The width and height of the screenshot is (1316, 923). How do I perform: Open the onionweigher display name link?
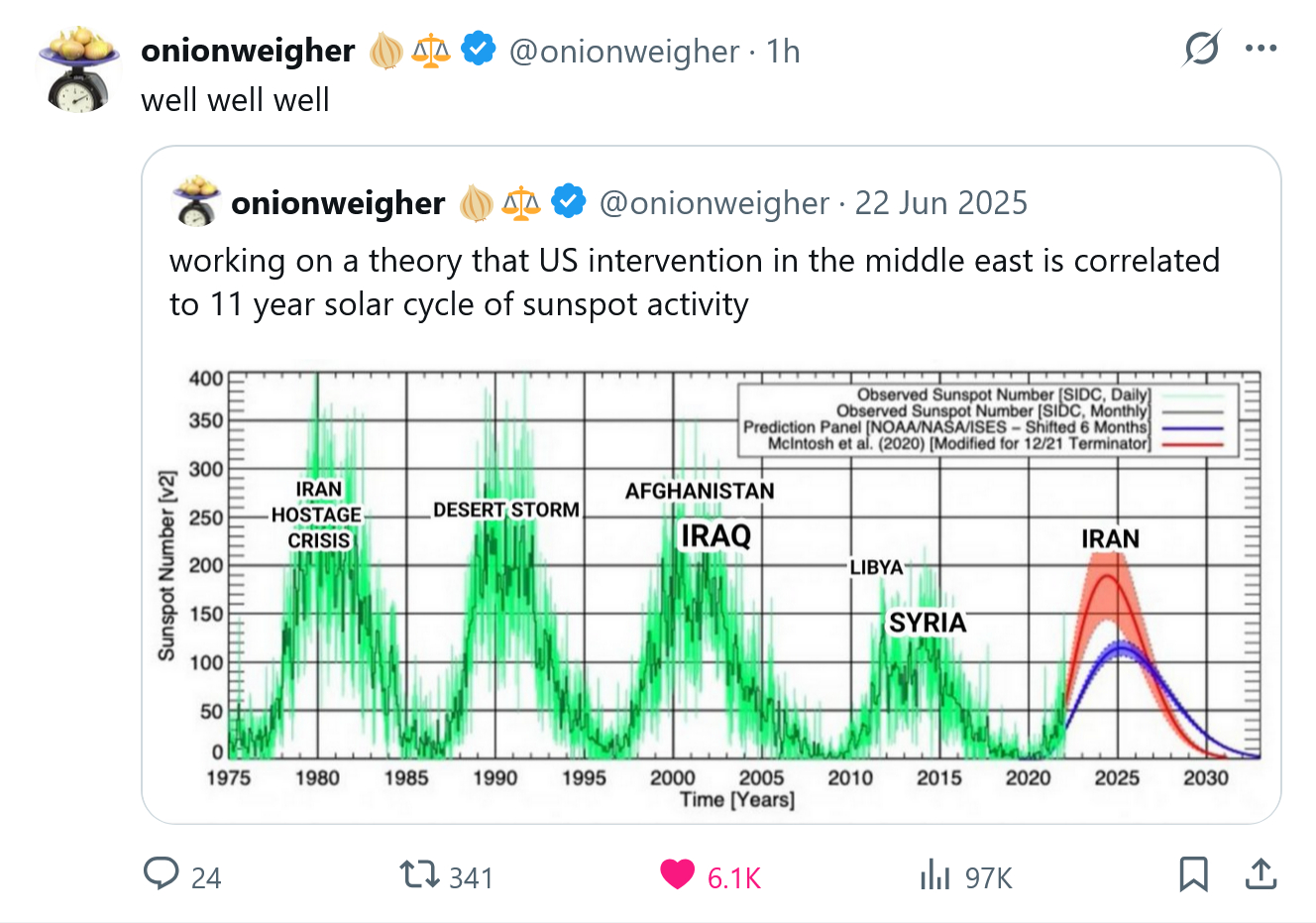pos(248,51)
